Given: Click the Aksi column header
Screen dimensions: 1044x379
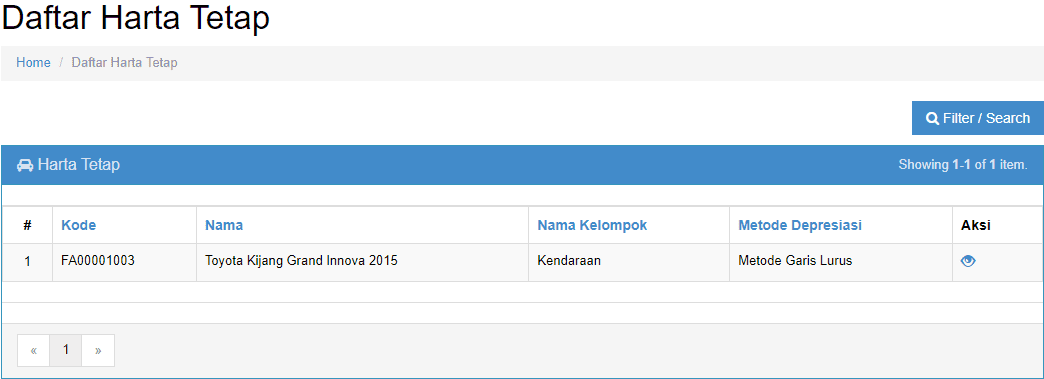Looking at the screenshot, I should click(975, 225).
